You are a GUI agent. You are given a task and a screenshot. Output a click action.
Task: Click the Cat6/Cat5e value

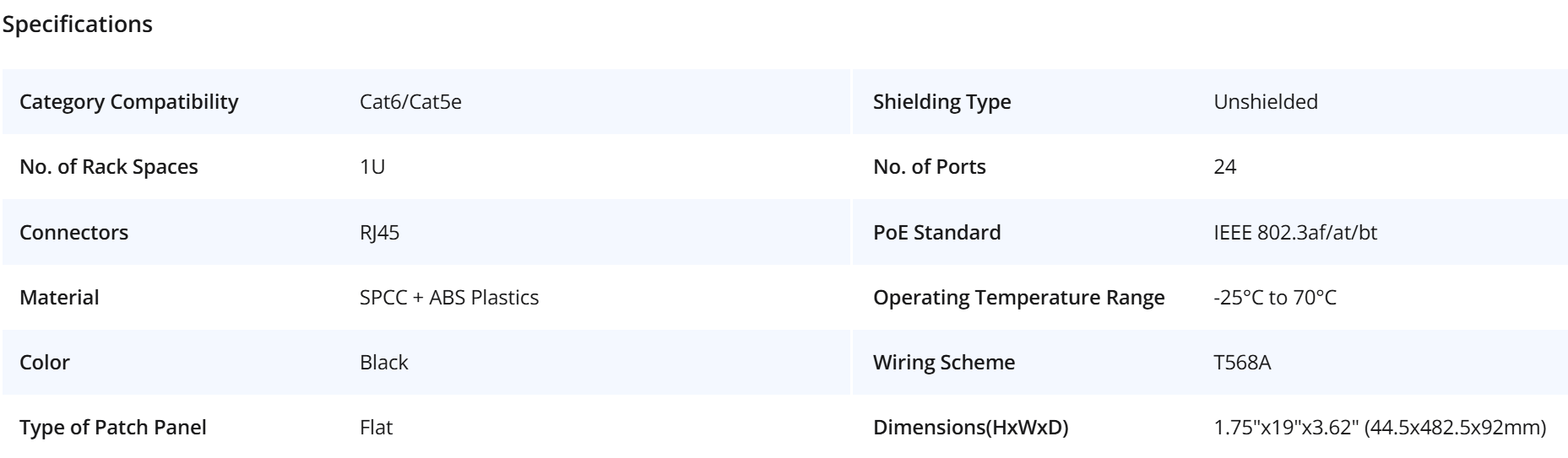coord(410,102)
